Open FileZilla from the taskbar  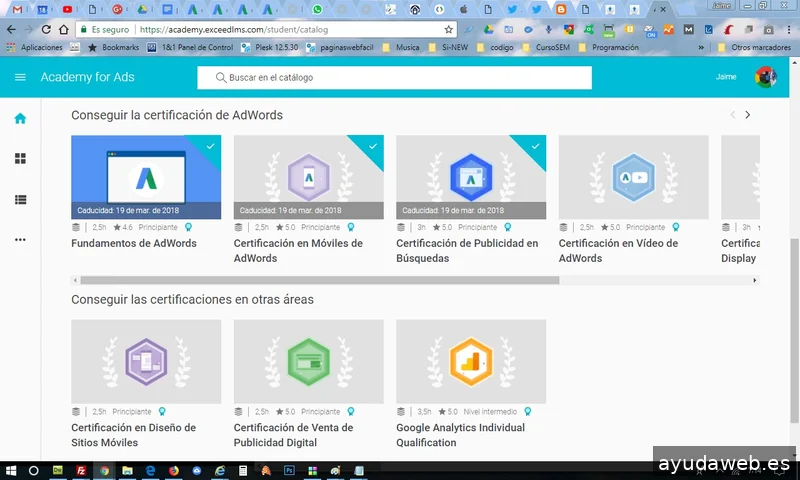[81, 470]
